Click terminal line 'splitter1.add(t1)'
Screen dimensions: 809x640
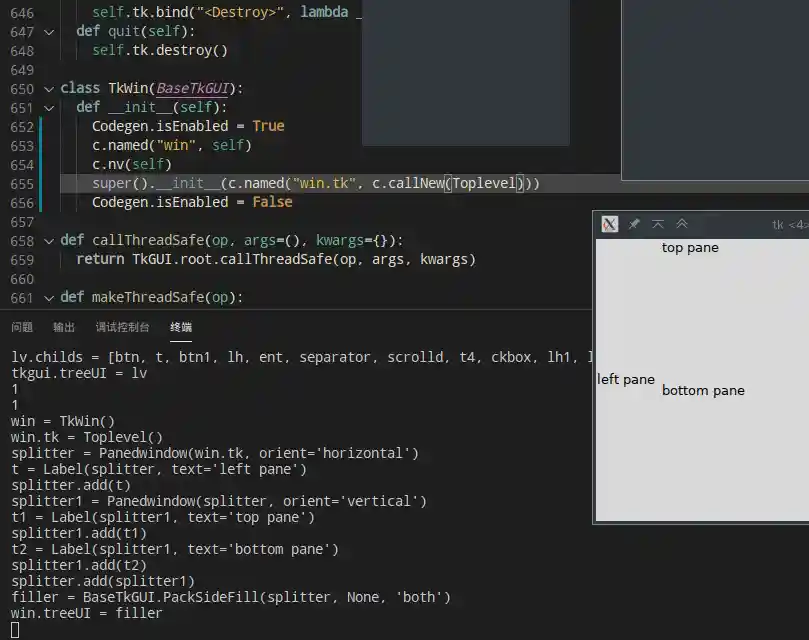coord(79,533)
